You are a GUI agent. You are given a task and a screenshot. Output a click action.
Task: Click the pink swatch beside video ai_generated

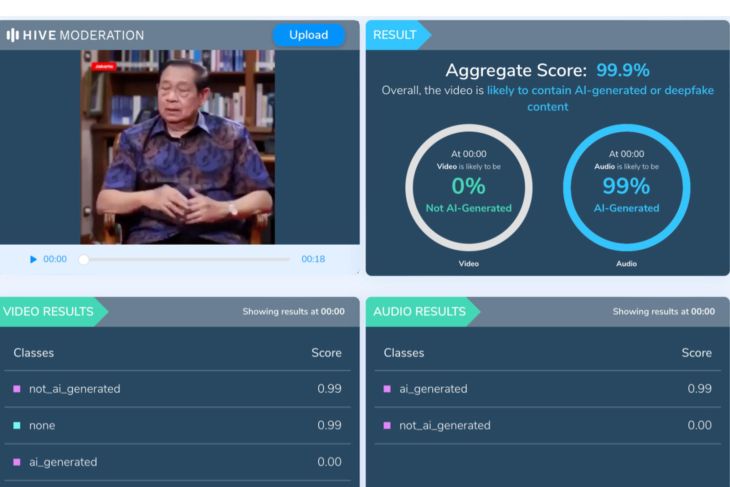point(17,462)
